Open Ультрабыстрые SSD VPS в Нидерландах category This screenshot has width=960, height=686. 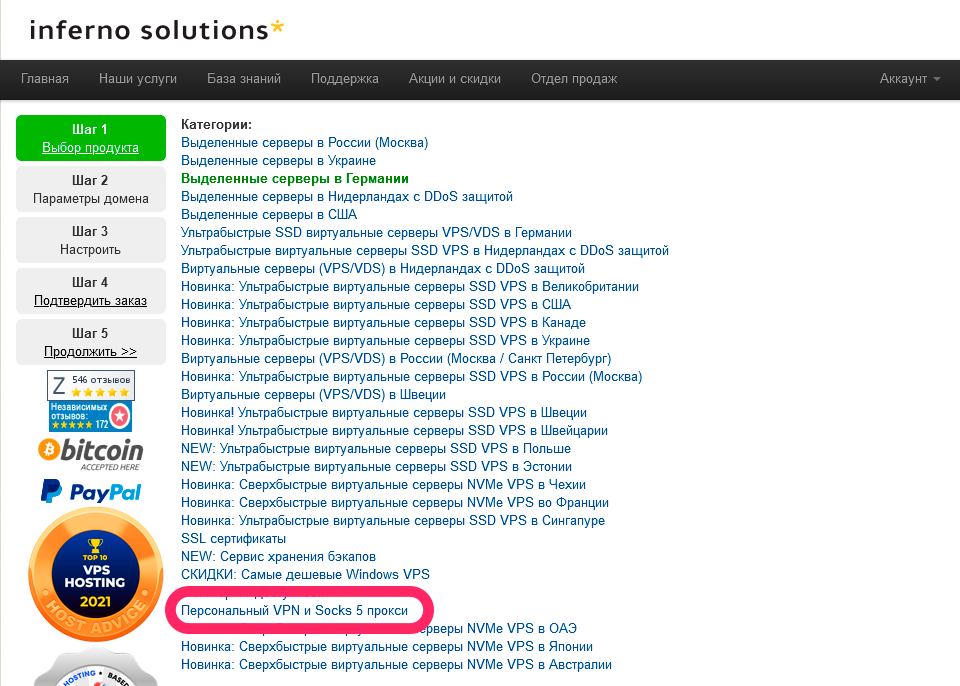[425, 251]
